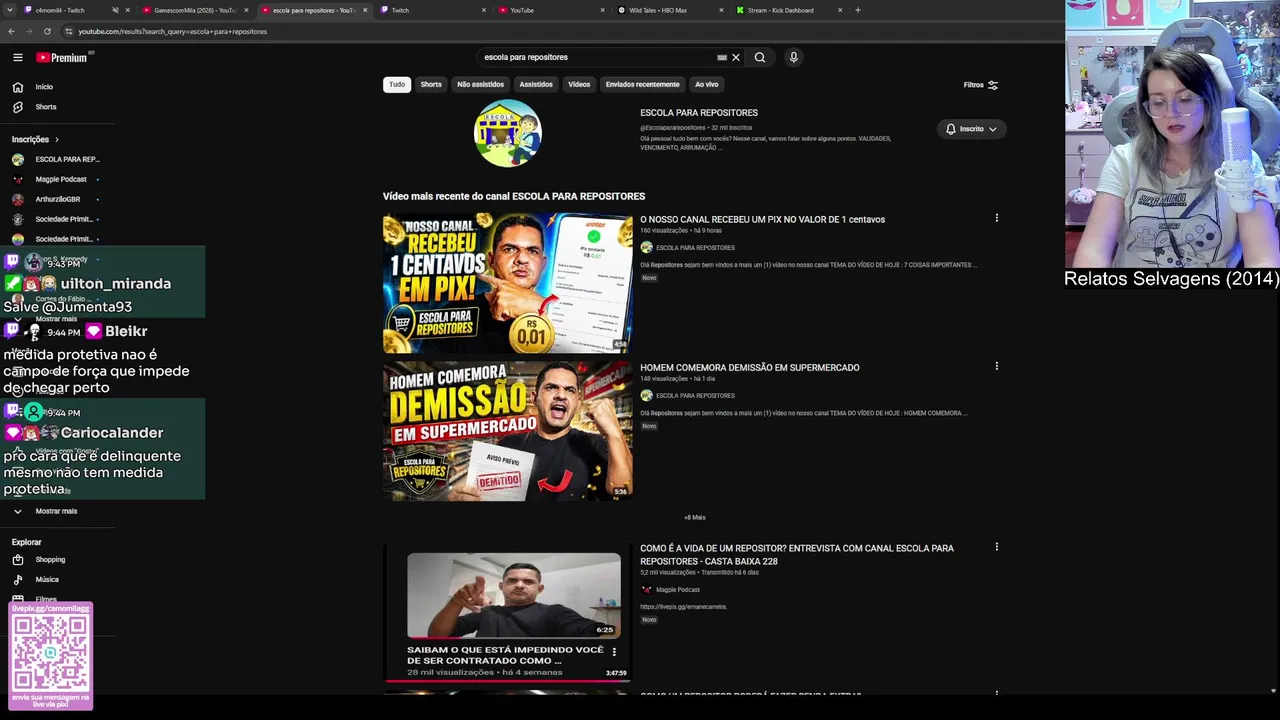Open ESCOLA PARA REP... subscription in sidebar
The image size is (1280, 720).
point(57,159)
